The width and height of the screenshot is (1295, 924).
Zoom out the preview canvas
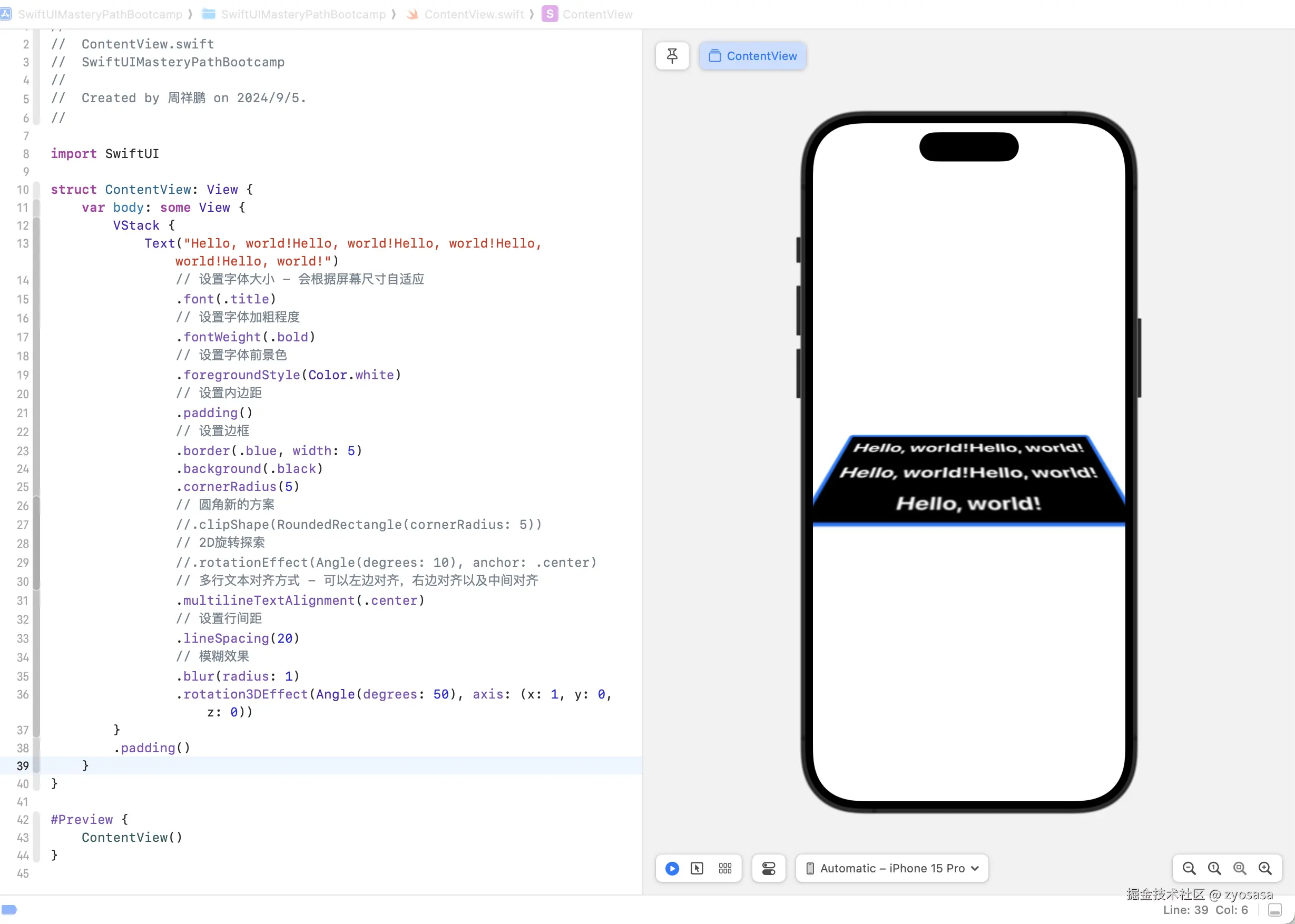(1189, 868)
